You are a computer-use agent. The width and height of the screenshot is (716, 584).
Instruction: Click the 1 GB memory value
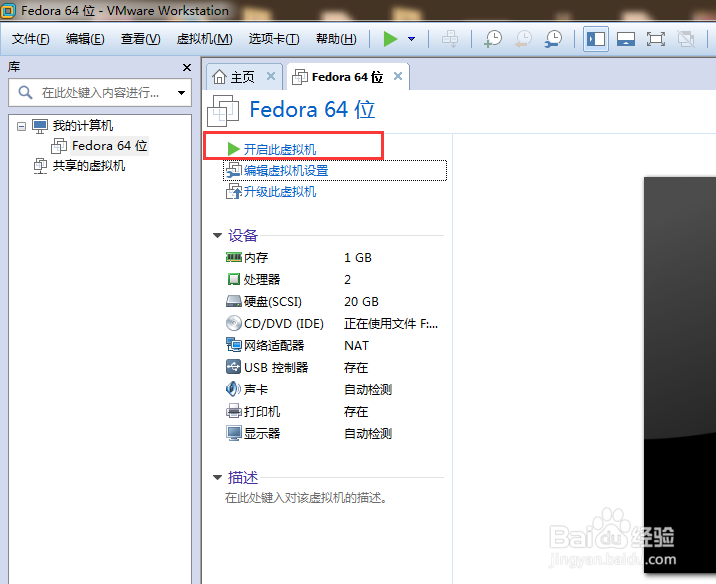358,258
